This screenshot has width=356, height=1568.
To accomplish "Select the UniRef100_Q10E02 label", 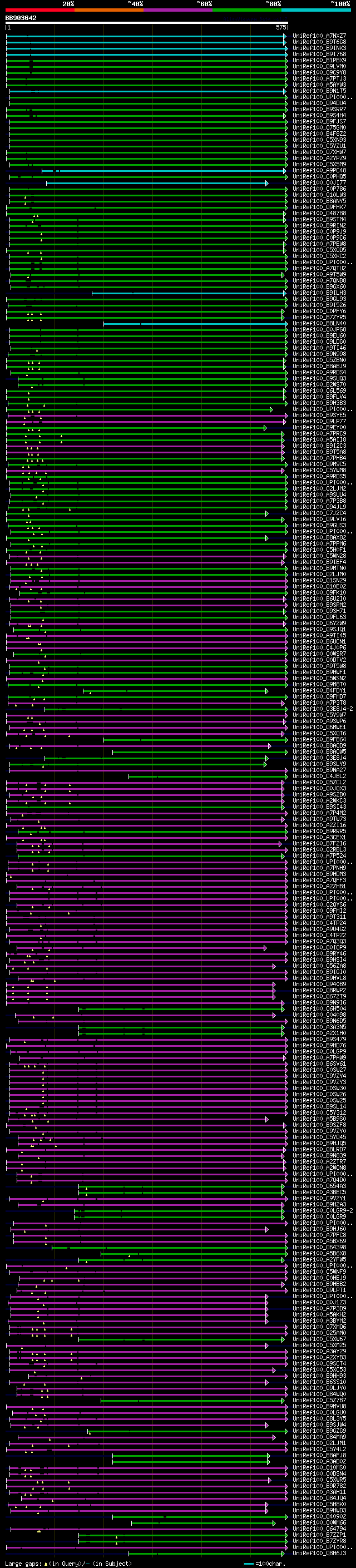I will click(319, 587).
